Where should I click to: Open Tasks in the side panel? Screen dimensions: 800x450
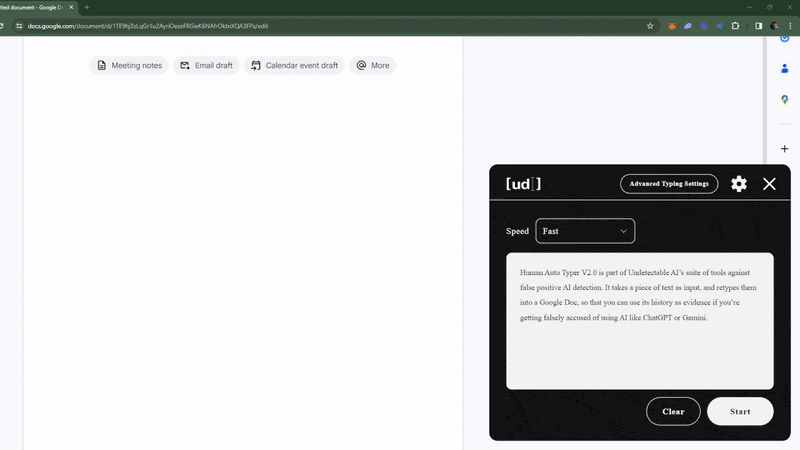click(x=785, y=41)
